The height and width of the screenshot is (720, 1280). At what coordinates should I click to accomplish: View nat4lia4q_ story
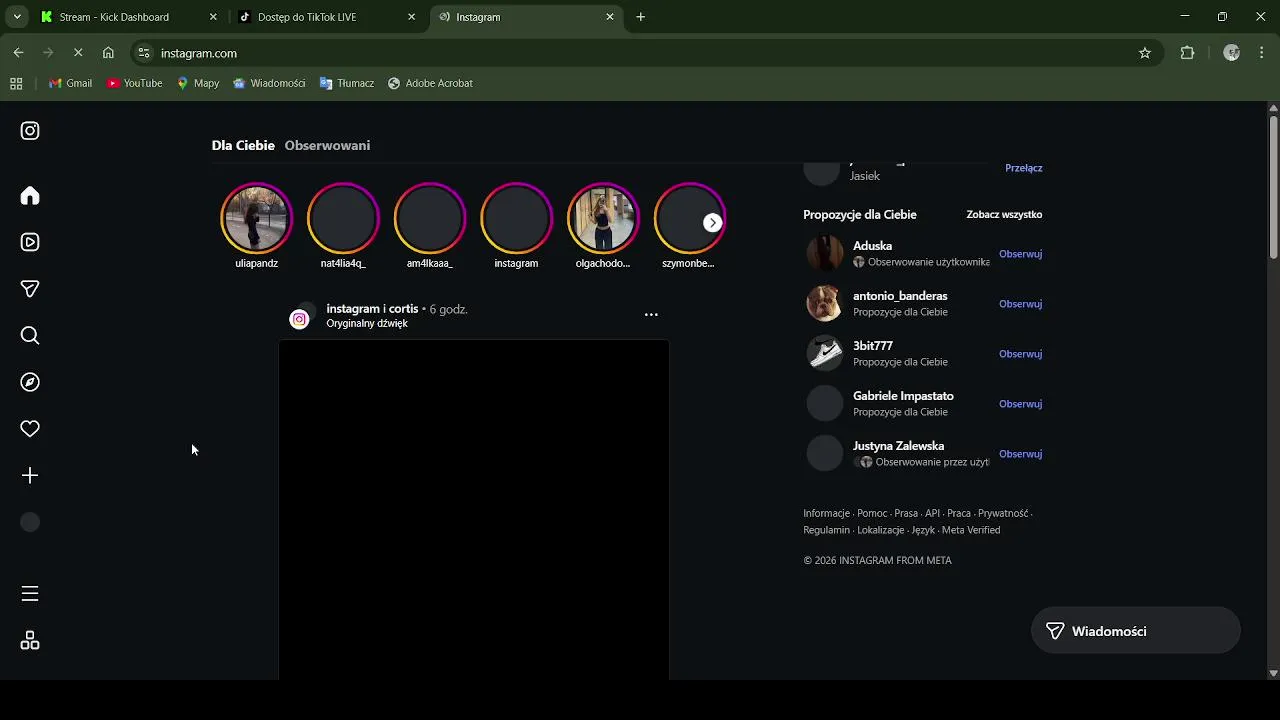pos(343,219)
